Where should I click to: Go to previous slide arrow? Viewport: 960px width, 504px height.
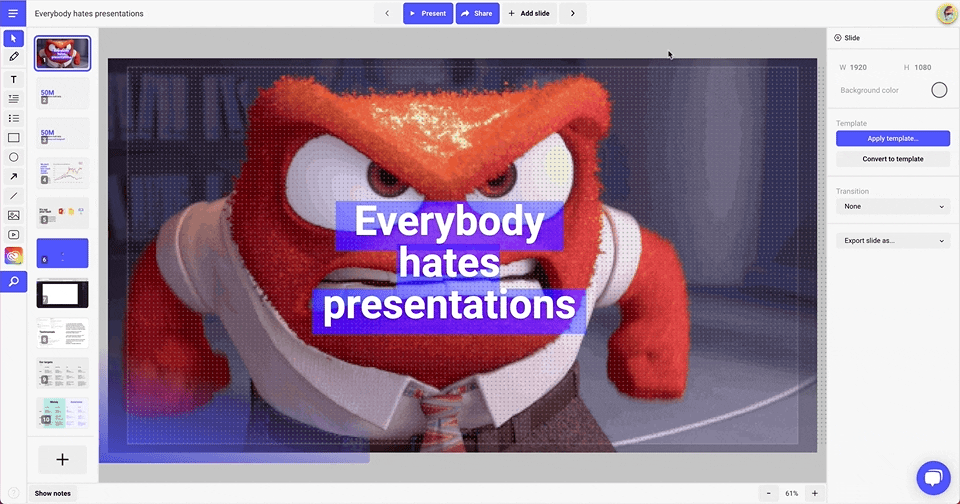click(x=387, y=13)
